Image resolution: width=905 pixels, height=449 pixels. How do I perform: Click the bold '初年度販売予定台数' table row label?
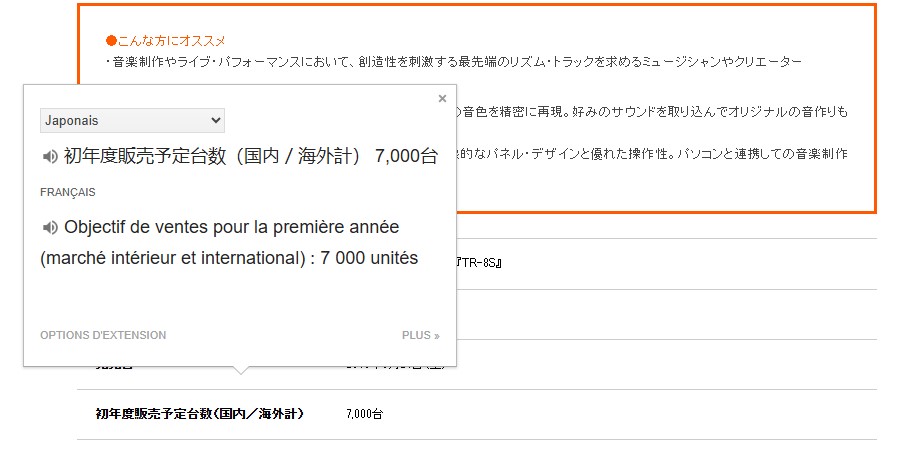click(200, 413)
